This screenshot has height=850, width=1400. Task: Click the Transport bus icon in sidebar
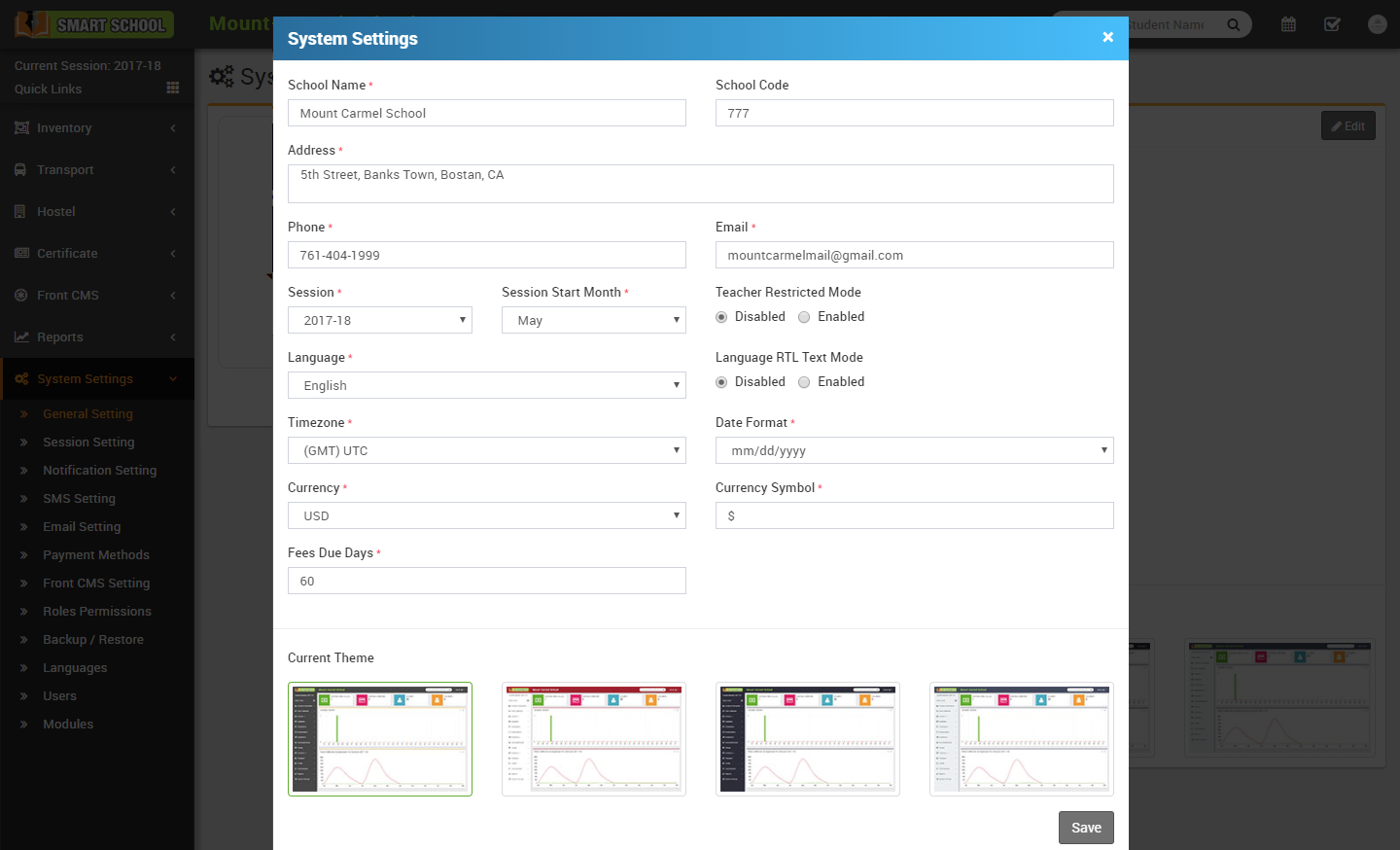click(x=20, y=169)
